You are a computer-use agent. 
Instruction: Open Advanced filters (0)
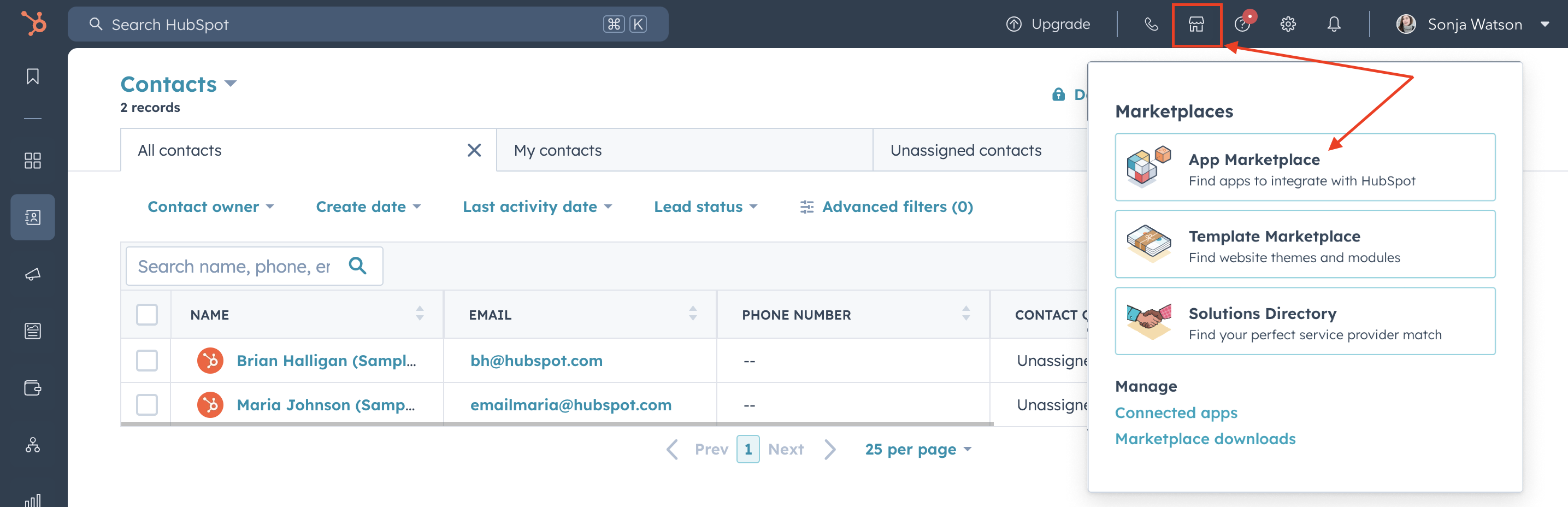pos(886,207)
